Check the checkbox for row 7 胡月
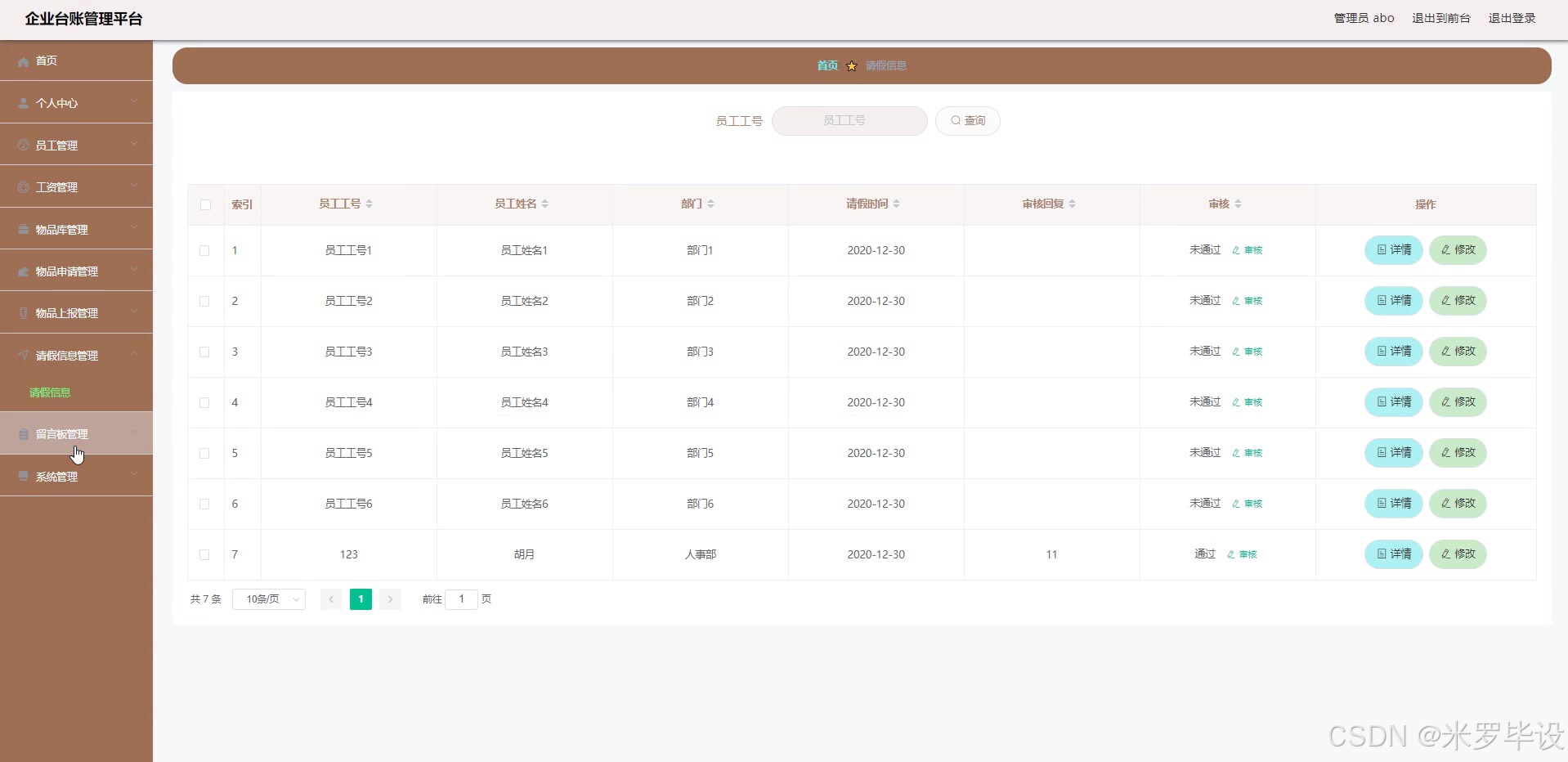 tap(204, 555)
